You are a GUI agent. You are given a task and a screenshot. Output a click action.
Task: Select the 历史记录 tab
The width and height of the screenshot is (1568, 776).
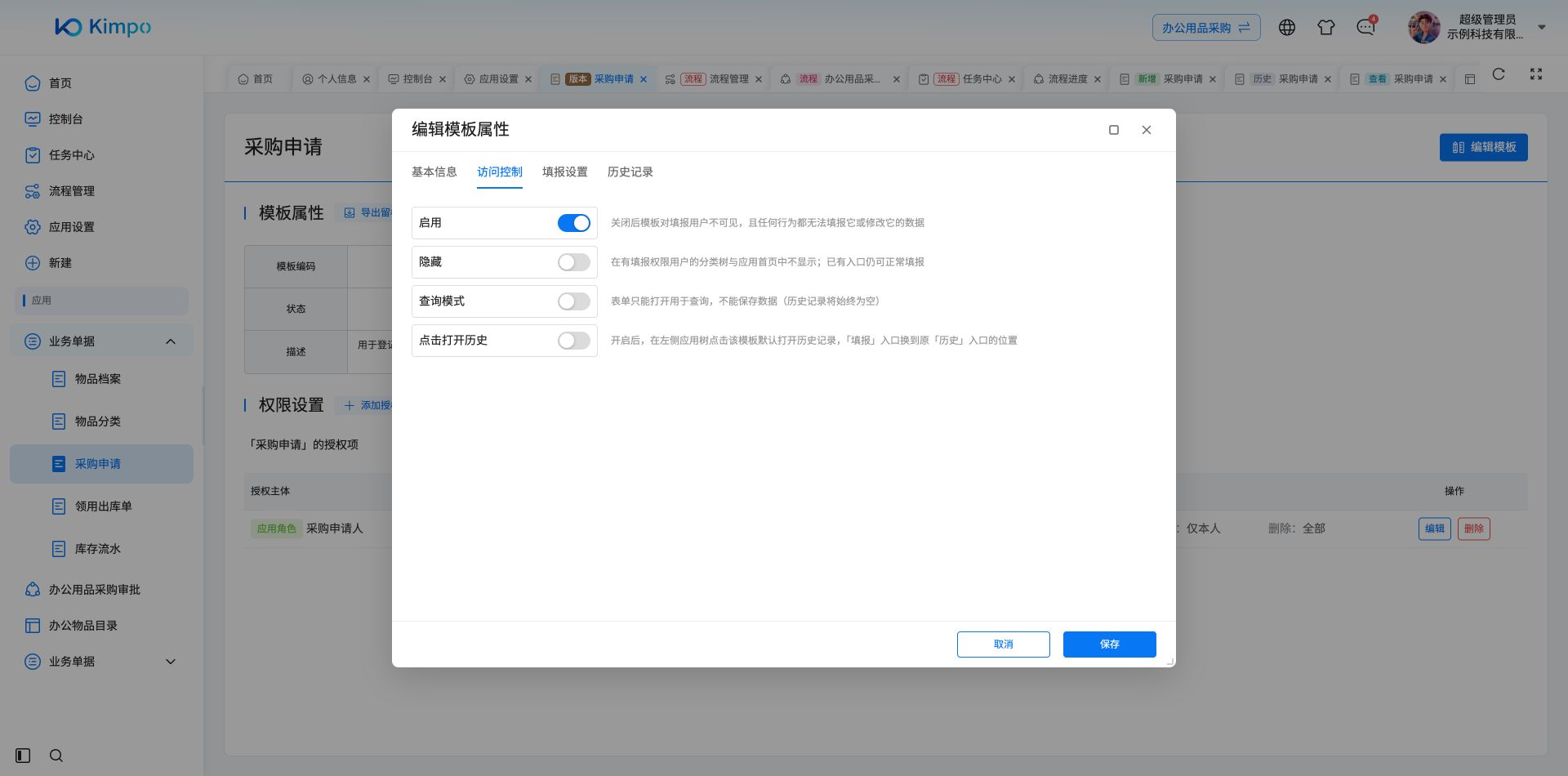(x=630, y=172)
